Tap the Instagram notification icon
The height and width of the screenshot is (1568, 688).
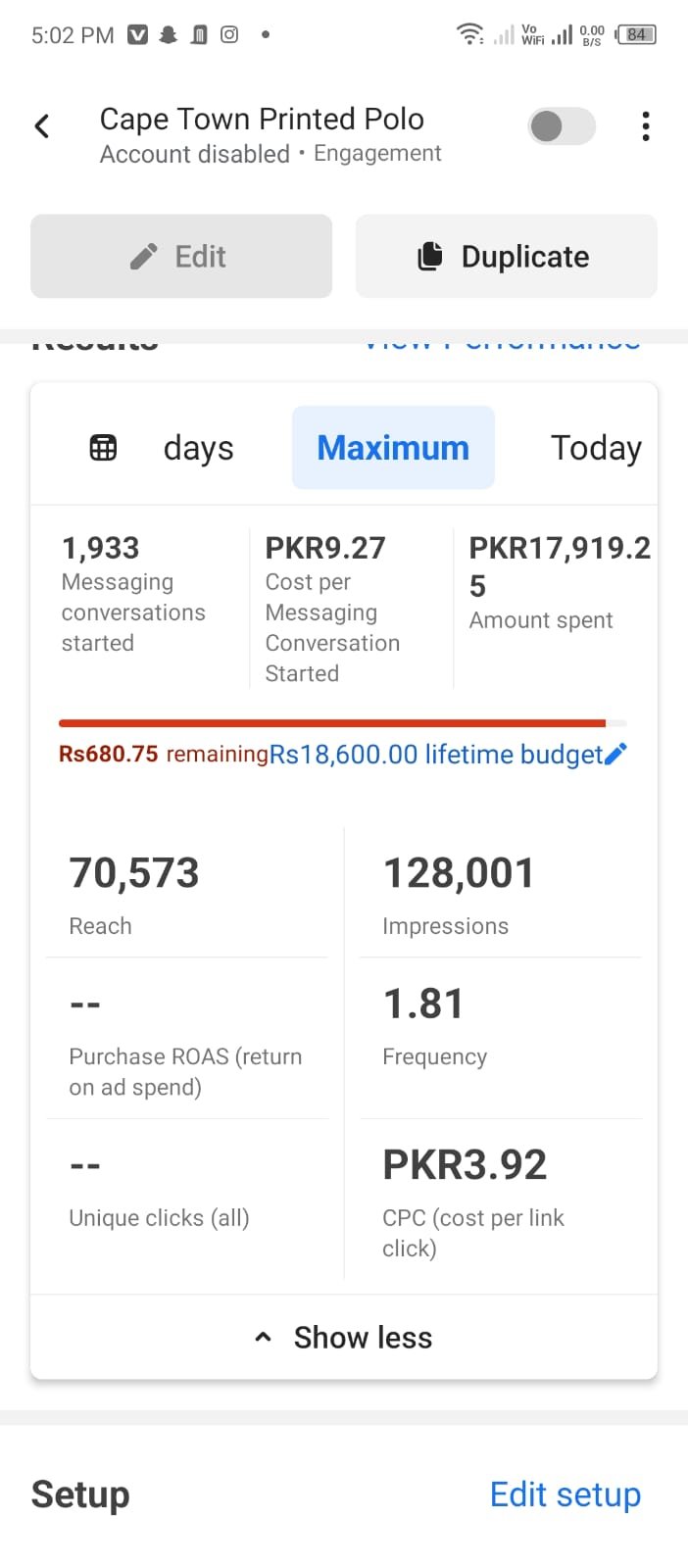tap(229, 35)
